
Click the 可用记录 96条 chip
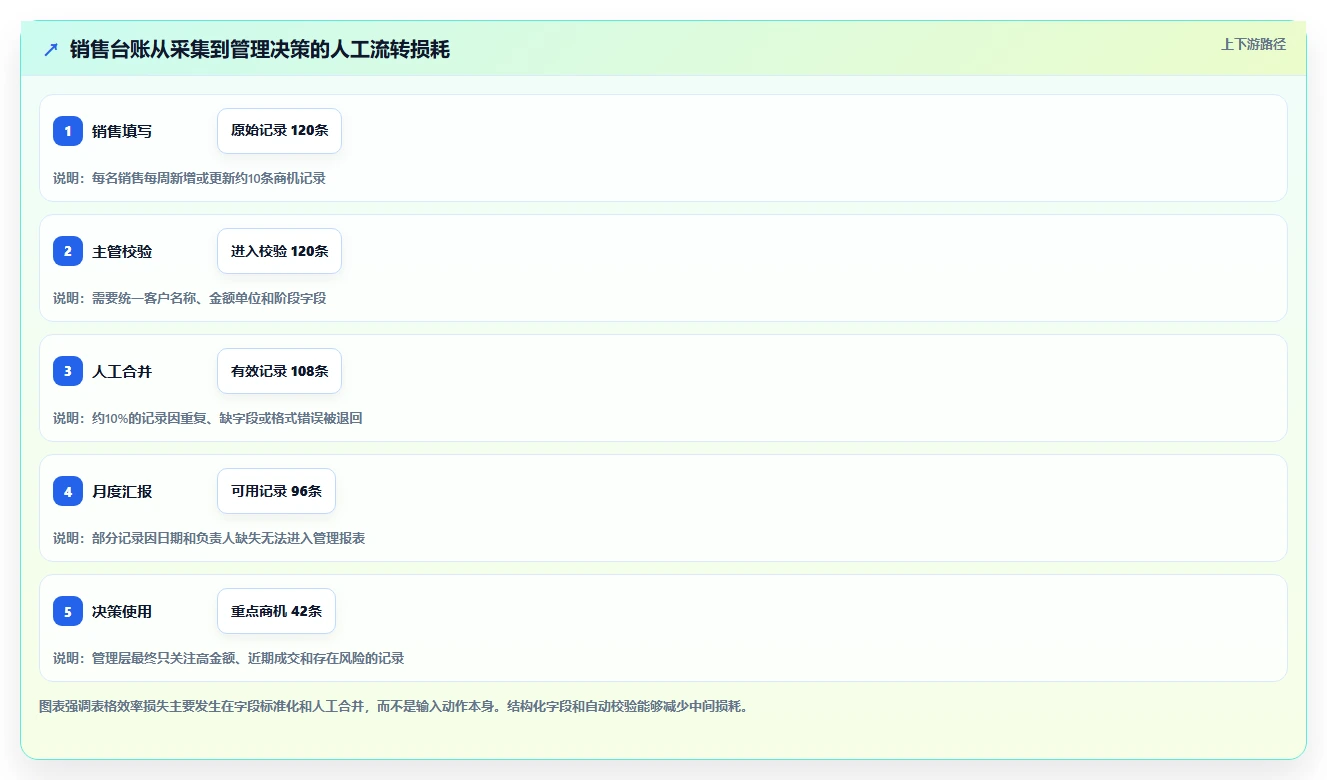(276, 491)
